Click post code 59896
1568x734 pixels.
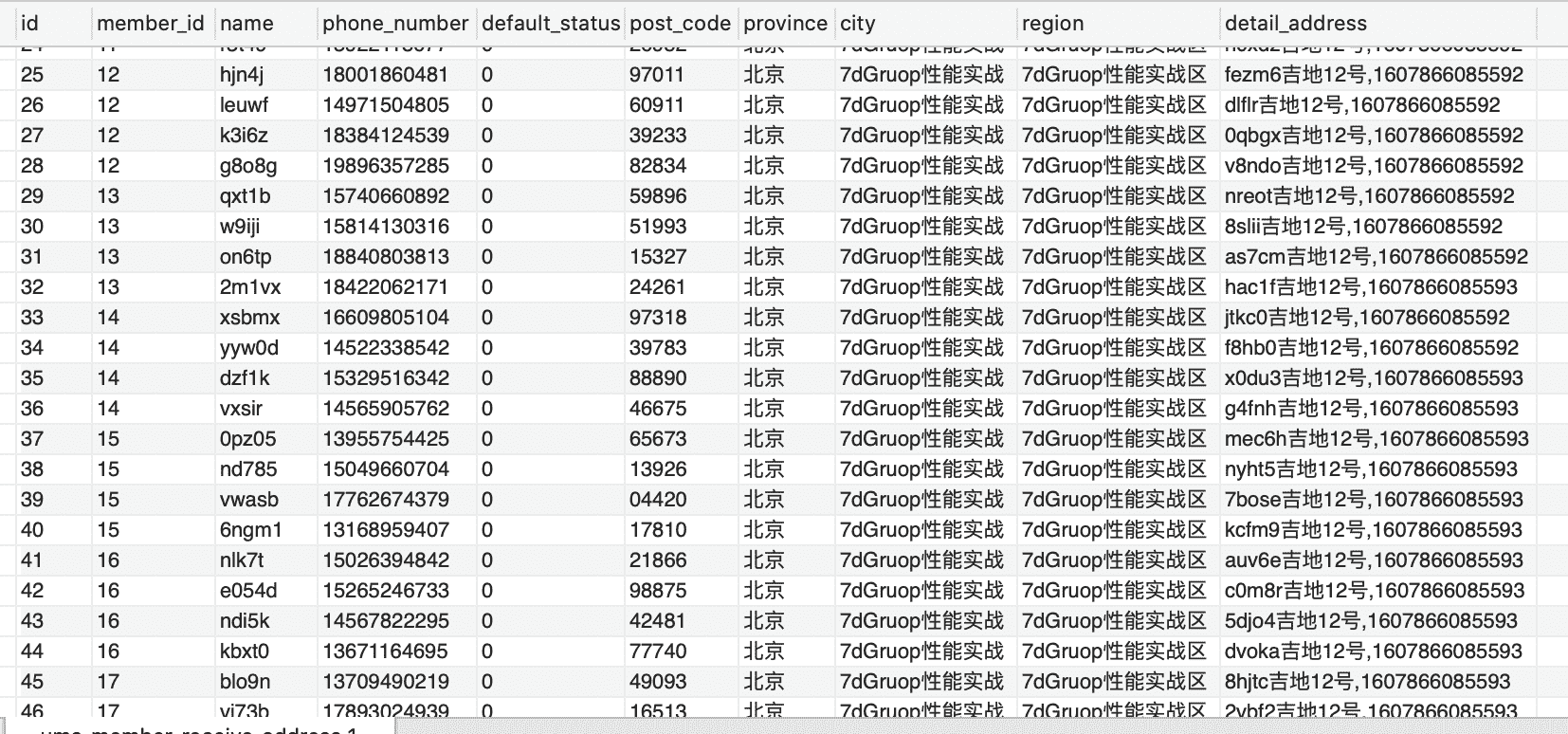click(658, 196)
